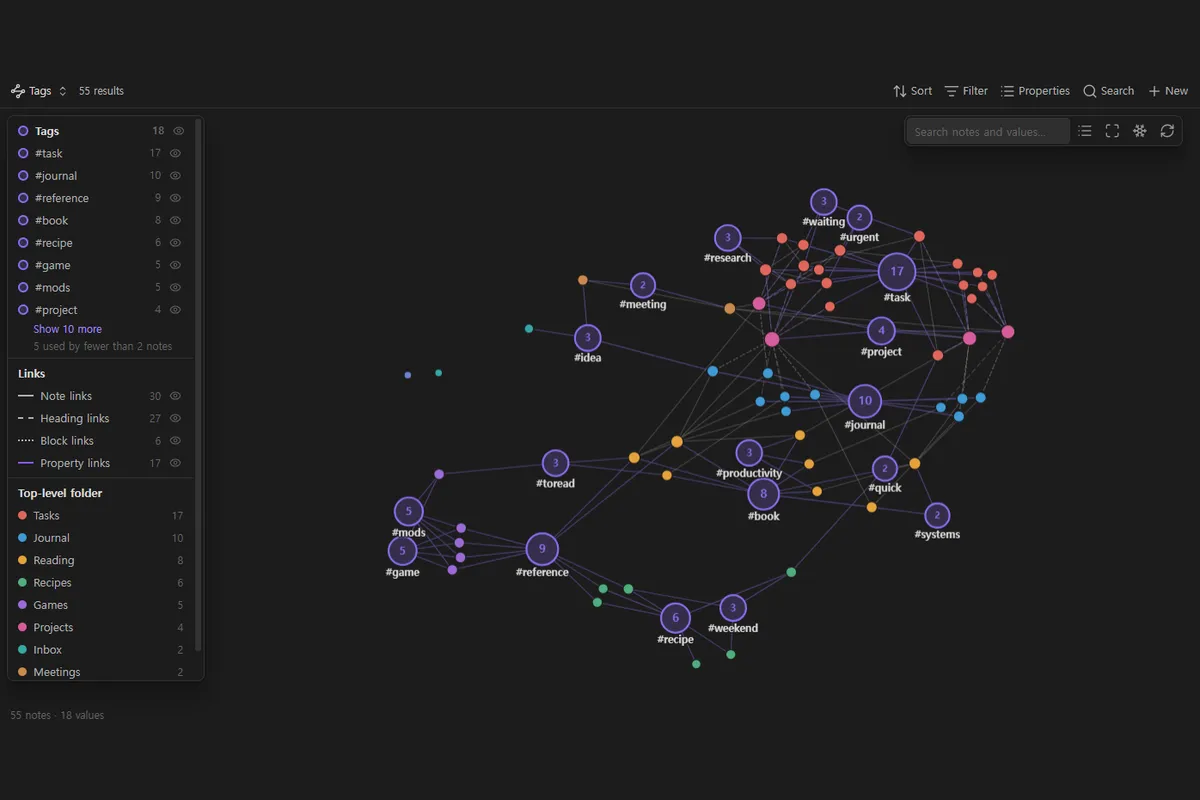Screen dimensions: 1200x800
Task: Click the #research graph node
Action: [728, 238]
